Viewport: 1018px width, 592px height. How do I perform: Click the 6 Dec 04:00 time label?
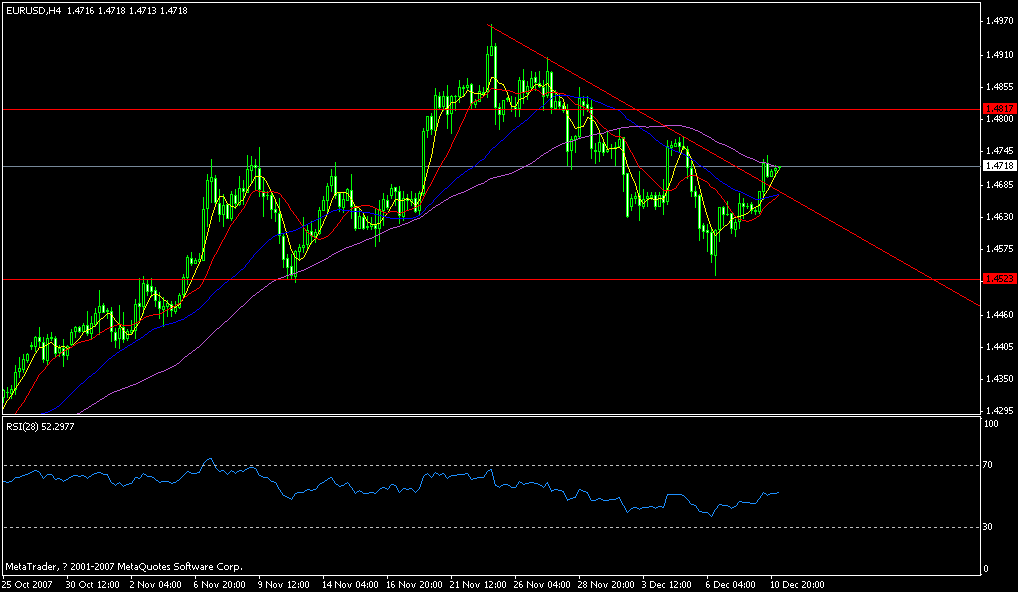[729, 584]
